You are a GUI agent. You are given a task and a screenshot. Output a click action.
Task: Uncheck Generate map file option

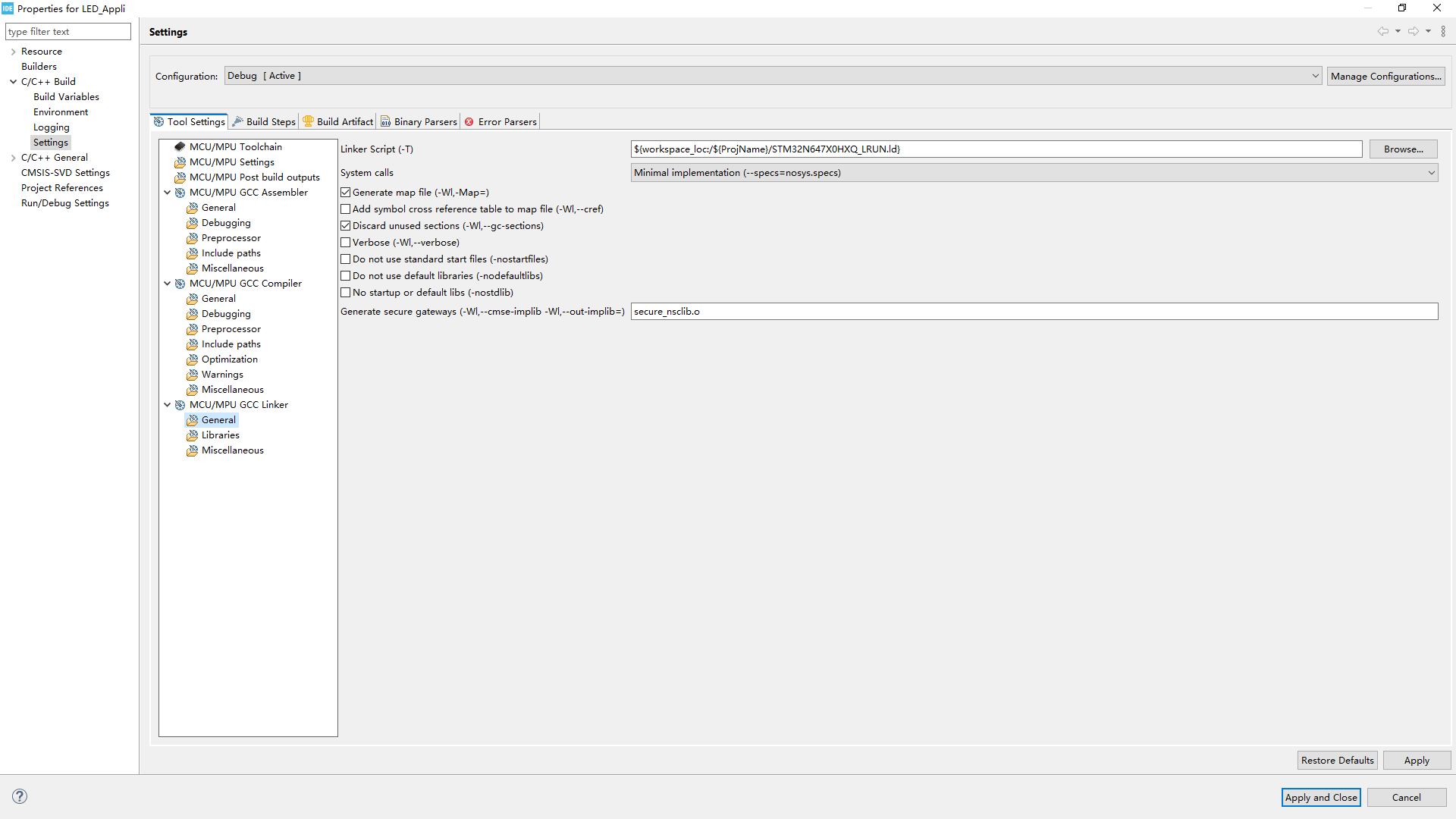(x=346, y=193)
